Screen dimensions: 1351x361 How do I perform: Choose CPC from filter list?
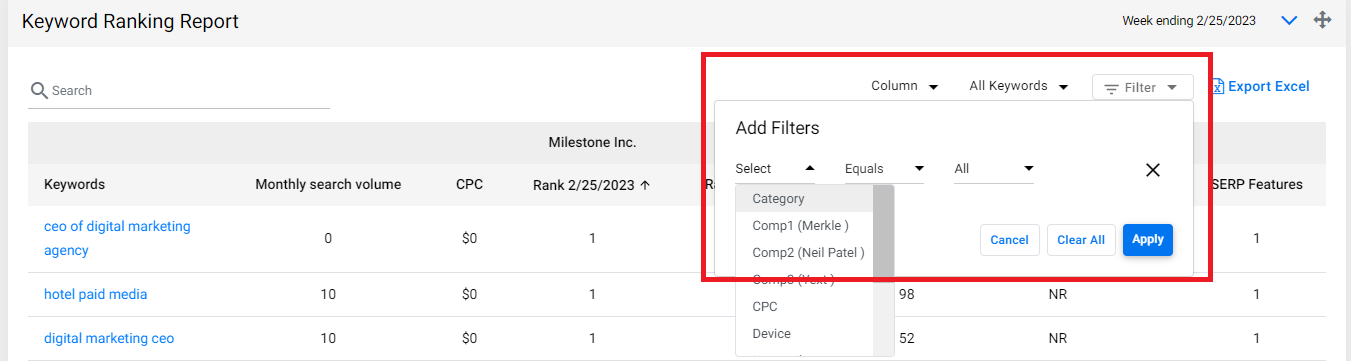pyautogui.click(x=804, y=307)
